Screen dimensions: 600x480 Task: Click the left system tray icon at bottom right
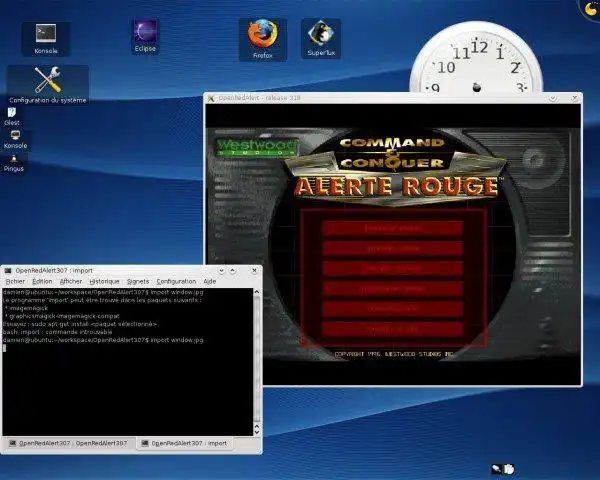[496, 469]
